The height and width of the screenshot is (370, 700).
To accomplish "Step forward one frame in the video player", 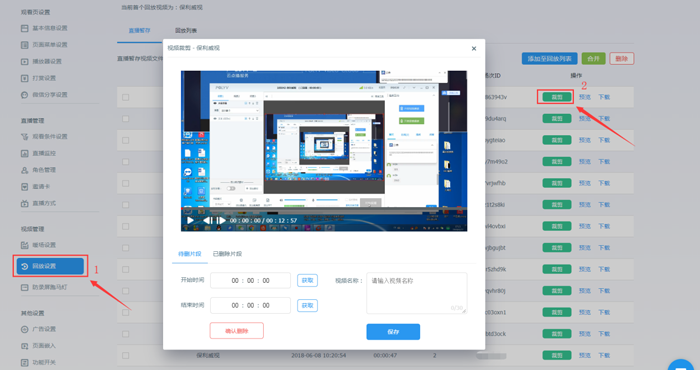I will (x=221, y=220).
